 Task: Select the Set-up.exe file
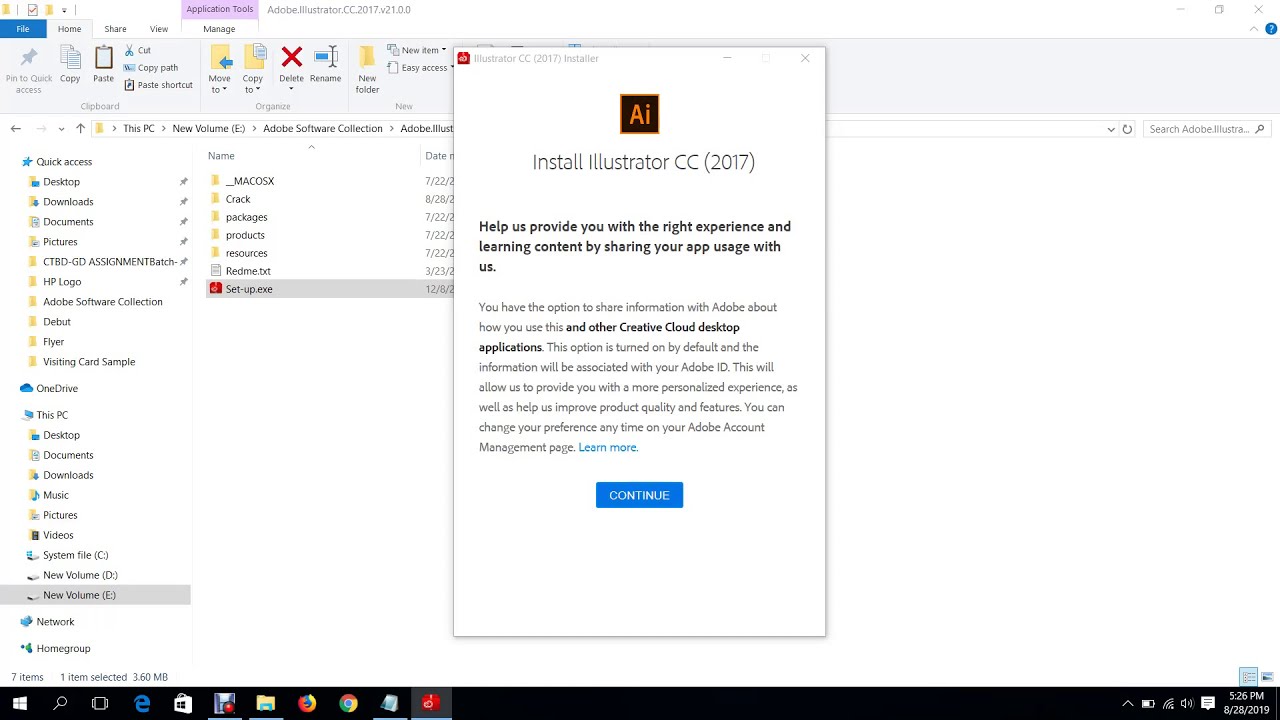(249, 289)
